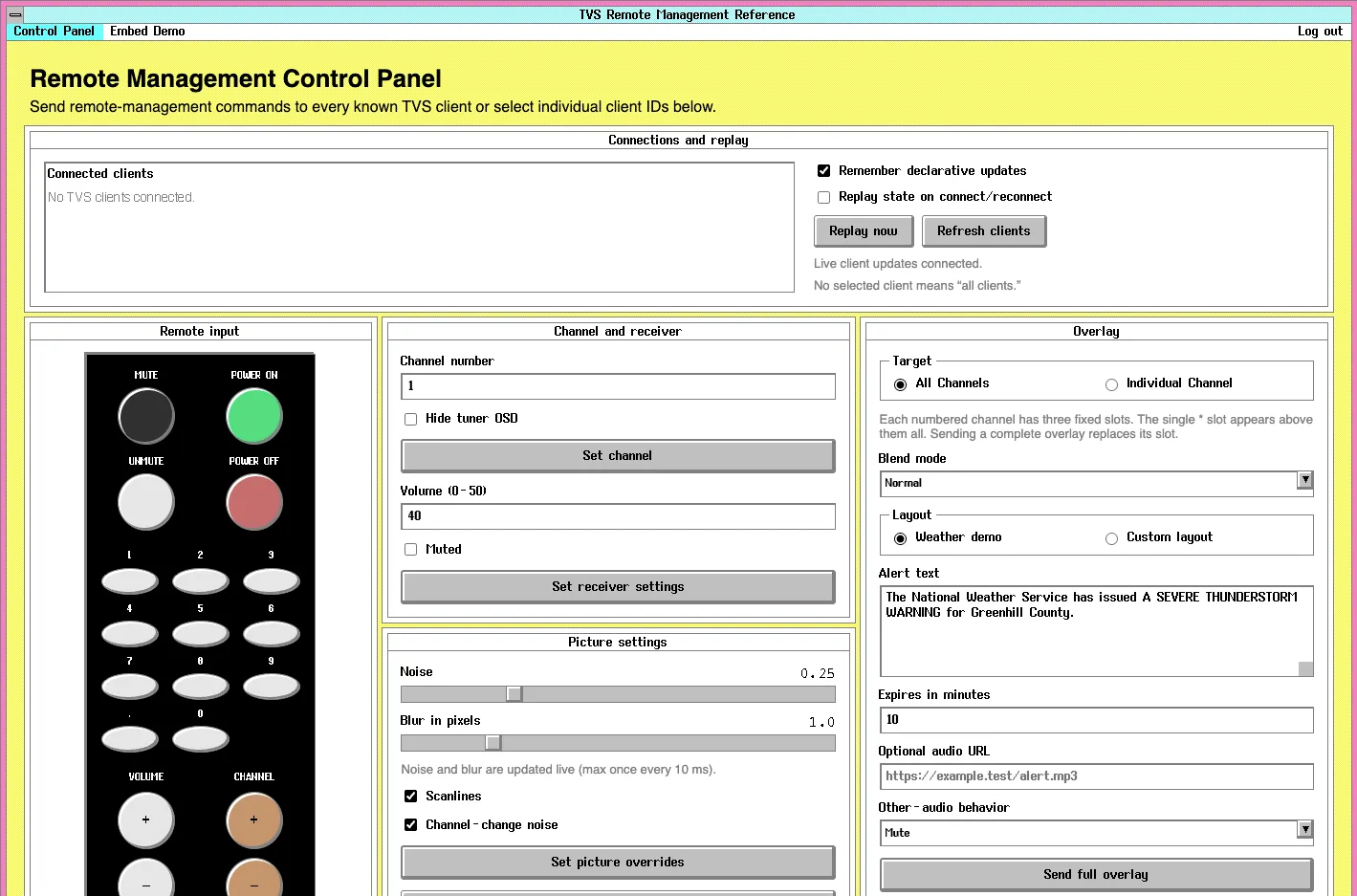Viewport: 1357px width, 896px height.
Task: Click Send full overlay button
Action: pos(1096,875)
